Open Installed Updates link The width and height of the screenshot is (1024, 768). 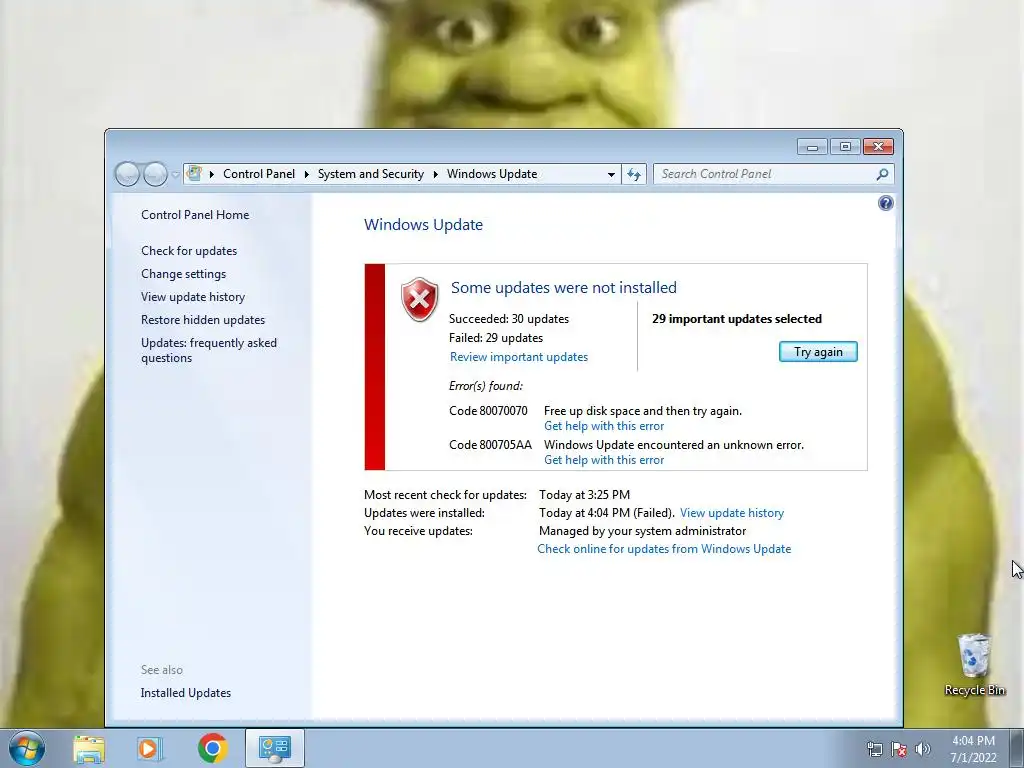[185, 693]
